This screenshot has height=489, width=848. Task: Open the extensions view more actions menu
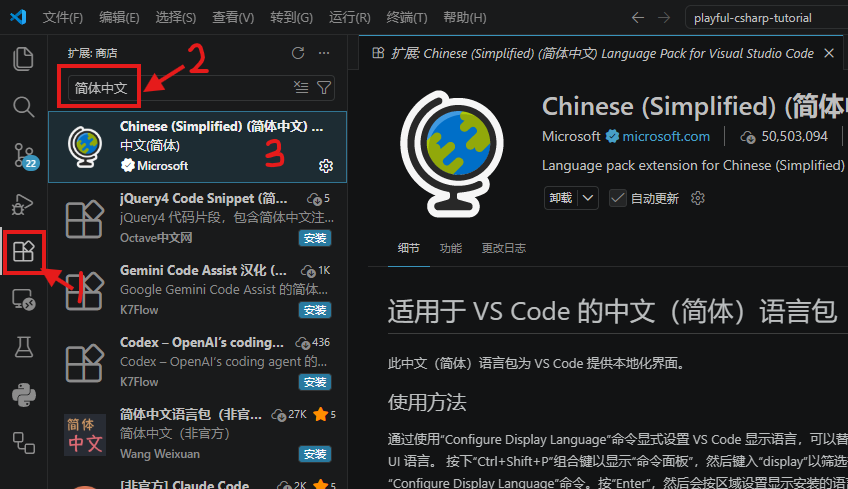point(324,53)
